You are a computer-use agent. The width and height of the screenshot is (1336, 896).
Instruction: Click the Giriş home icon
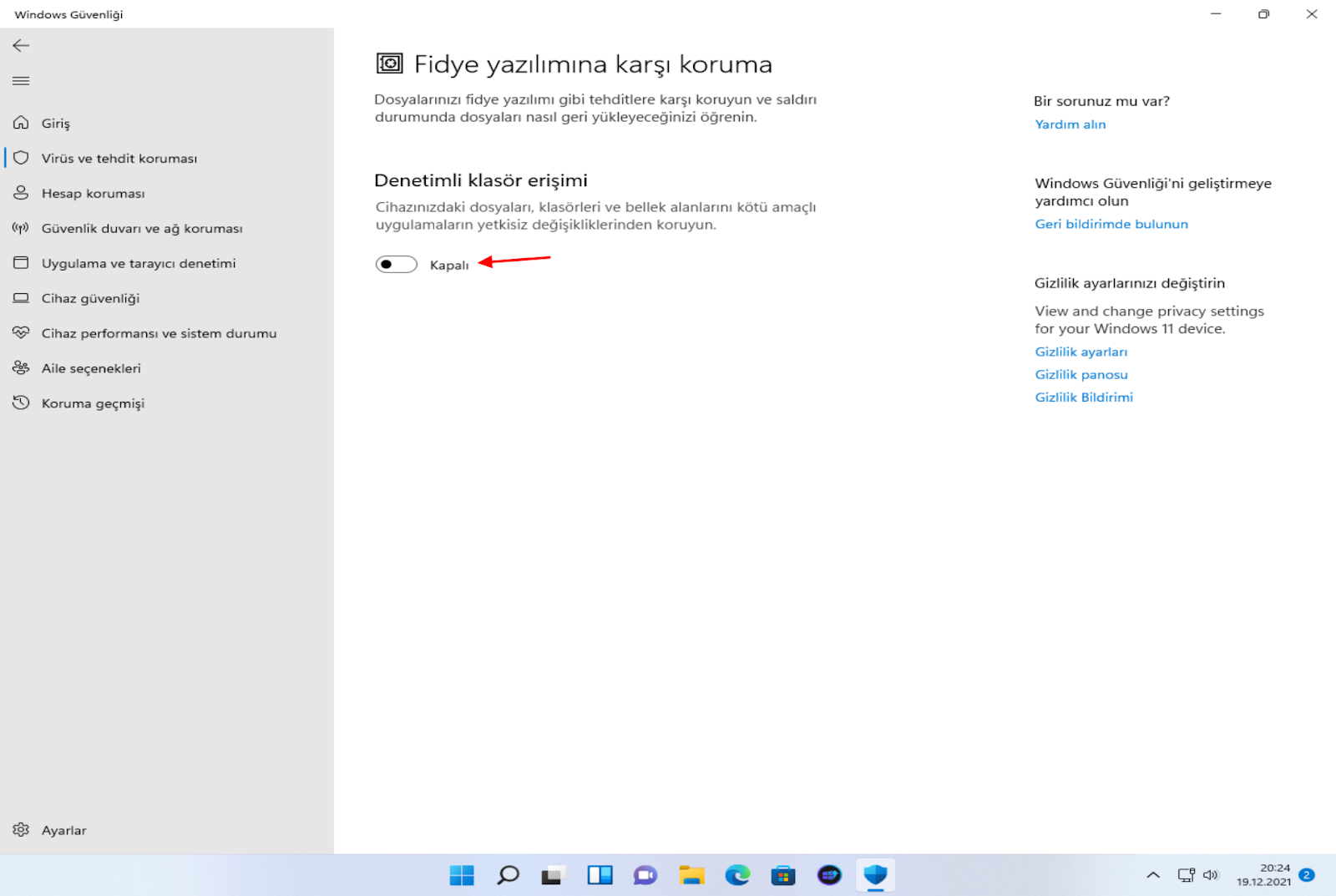click(x=21, y=123)
